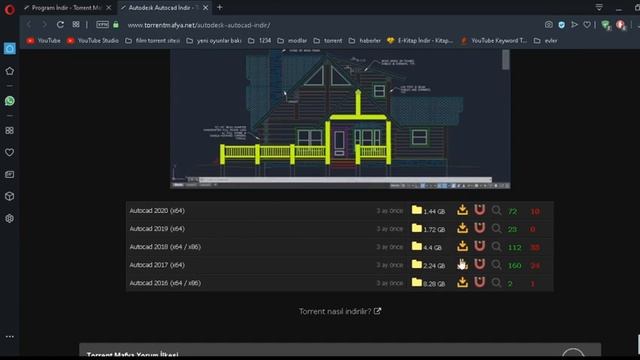640x360 pixels.
Task: Open the speed dial grid icon in the toolbar
Action: [x=76, y=24]
